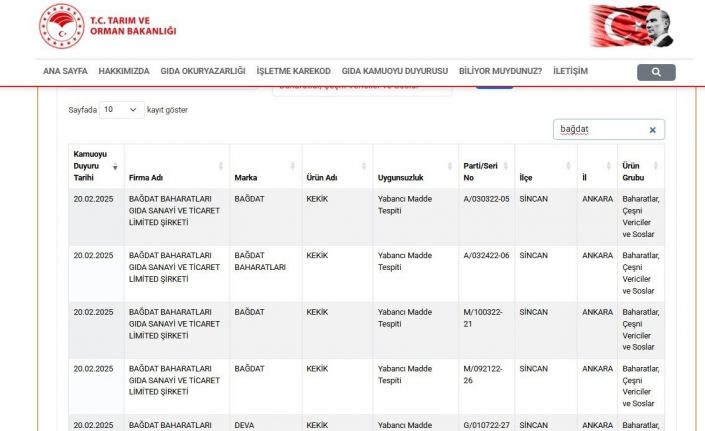This screenshot has width=705, height=431.
Task: Open the records-per-page dropdown showing 10
Action: click(x=121, y=109)
